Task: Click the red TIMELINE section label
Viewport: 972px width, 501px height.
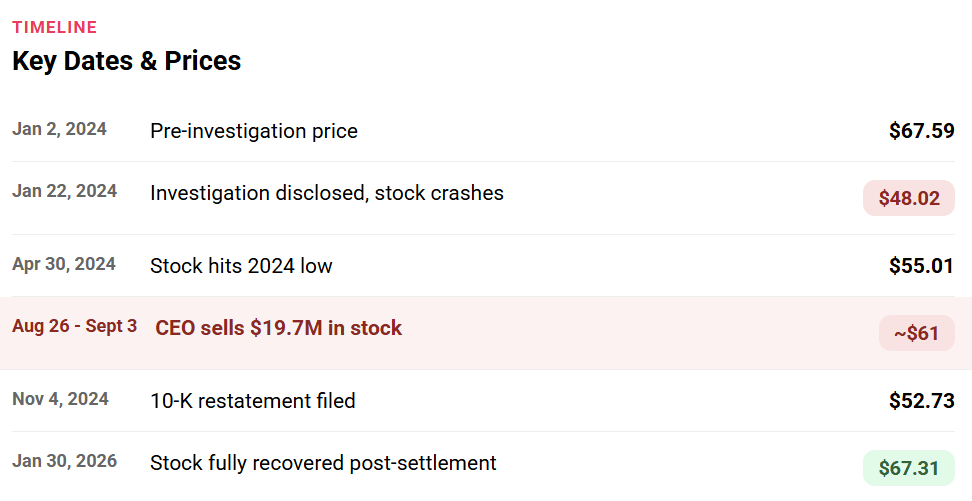Action: 54,27
